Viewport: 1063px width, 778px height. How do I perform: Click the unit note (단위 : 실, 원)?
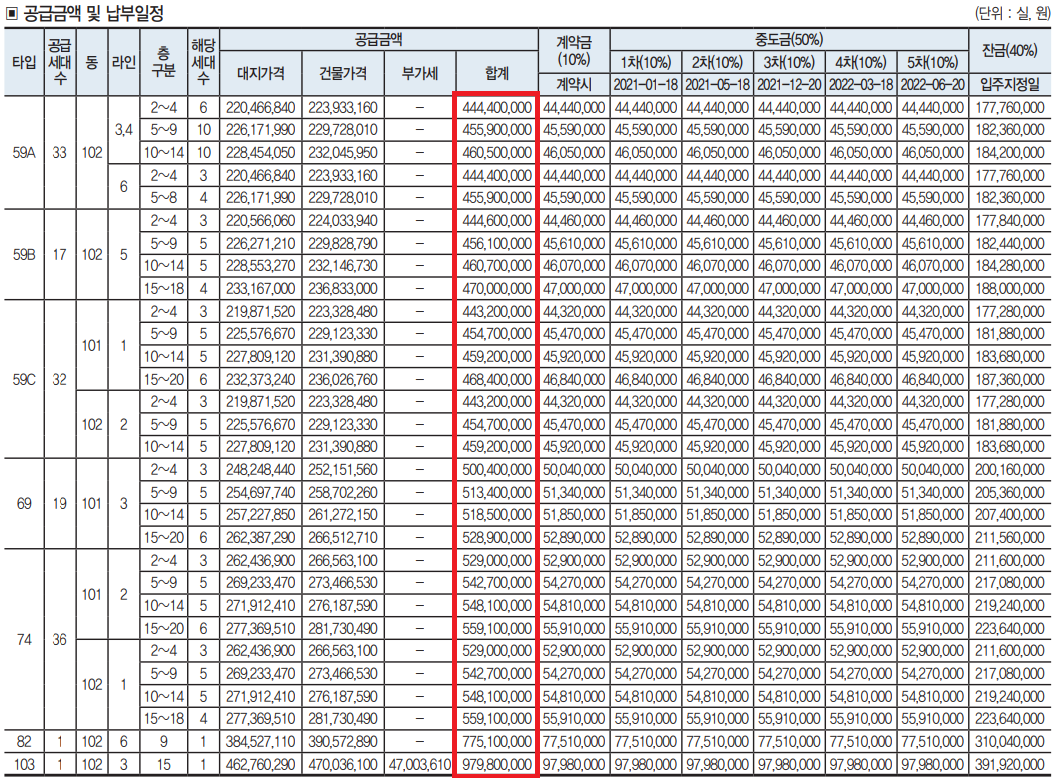(x=1012, y=13)
